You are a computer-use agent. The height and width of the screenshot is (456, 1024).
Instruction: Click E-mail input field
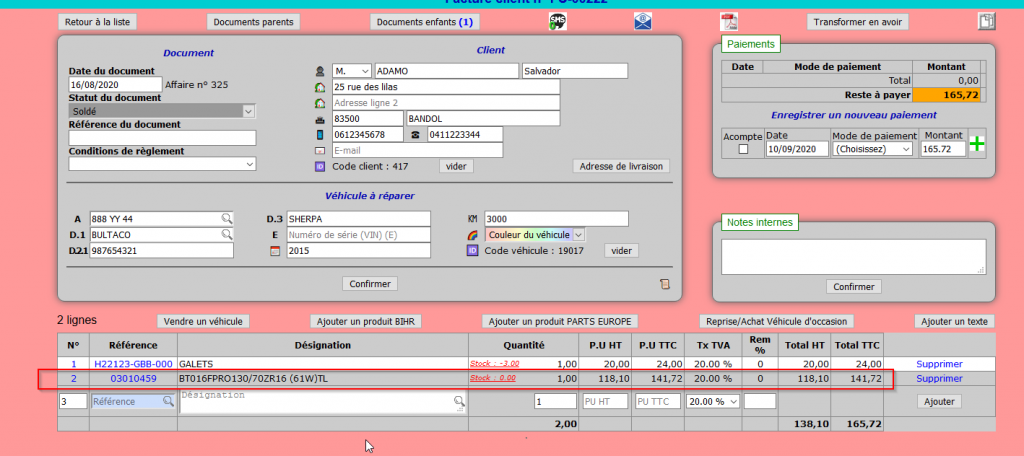pyautogui.click(x=417, y=150)
